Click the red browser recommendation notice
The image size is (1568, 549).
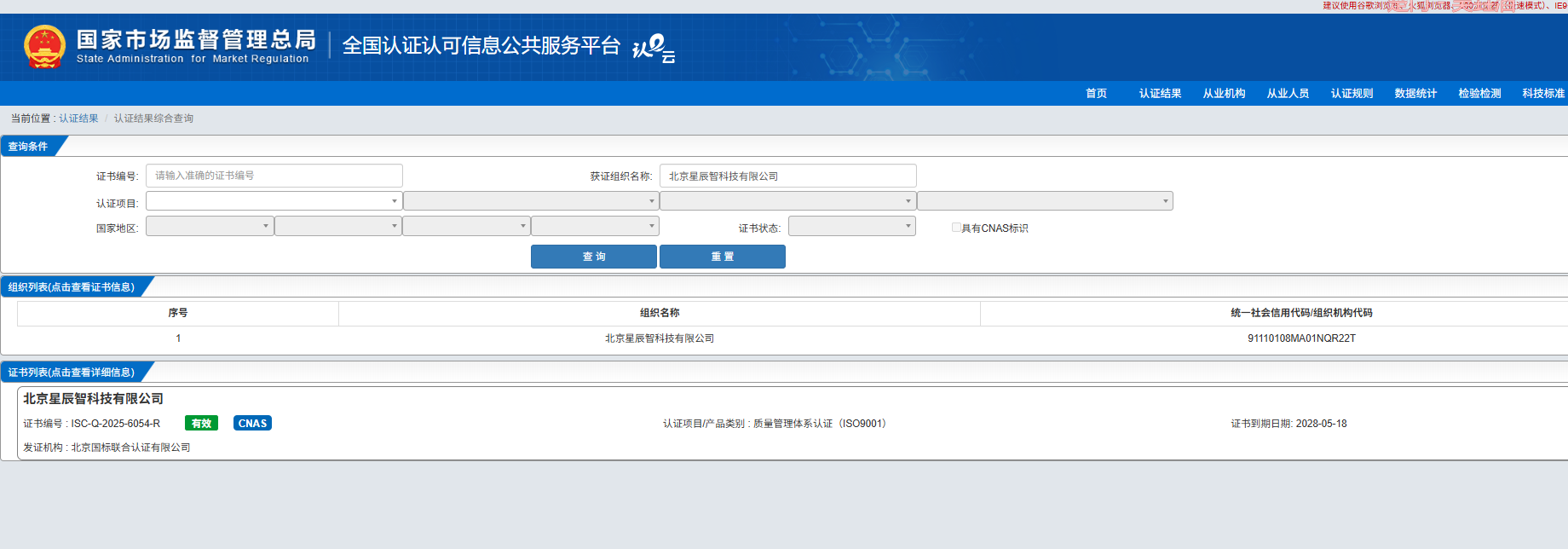click(x=1444, y=6)
